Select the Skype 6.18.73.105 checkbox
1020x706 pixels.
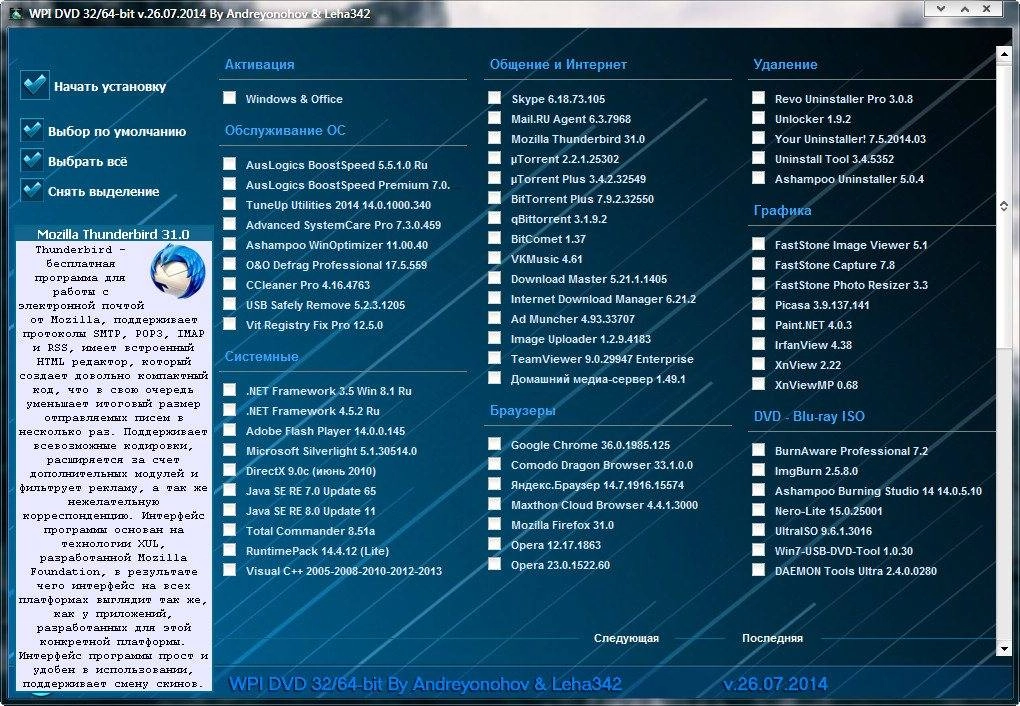(495, 98)
